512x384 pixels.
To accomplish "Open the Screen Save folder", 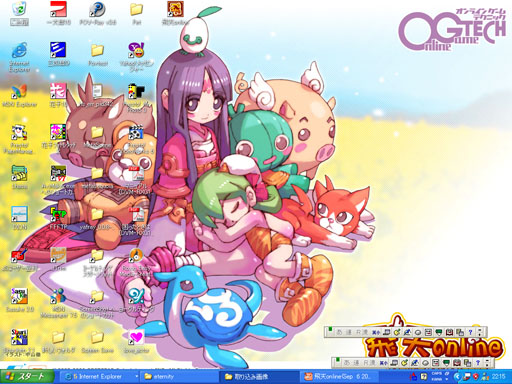I will [97, 342].
